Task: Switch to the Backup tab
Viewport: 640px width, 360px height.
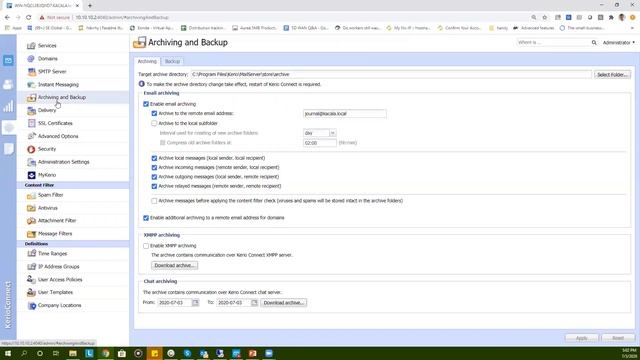Action: [x=172, y=61]
